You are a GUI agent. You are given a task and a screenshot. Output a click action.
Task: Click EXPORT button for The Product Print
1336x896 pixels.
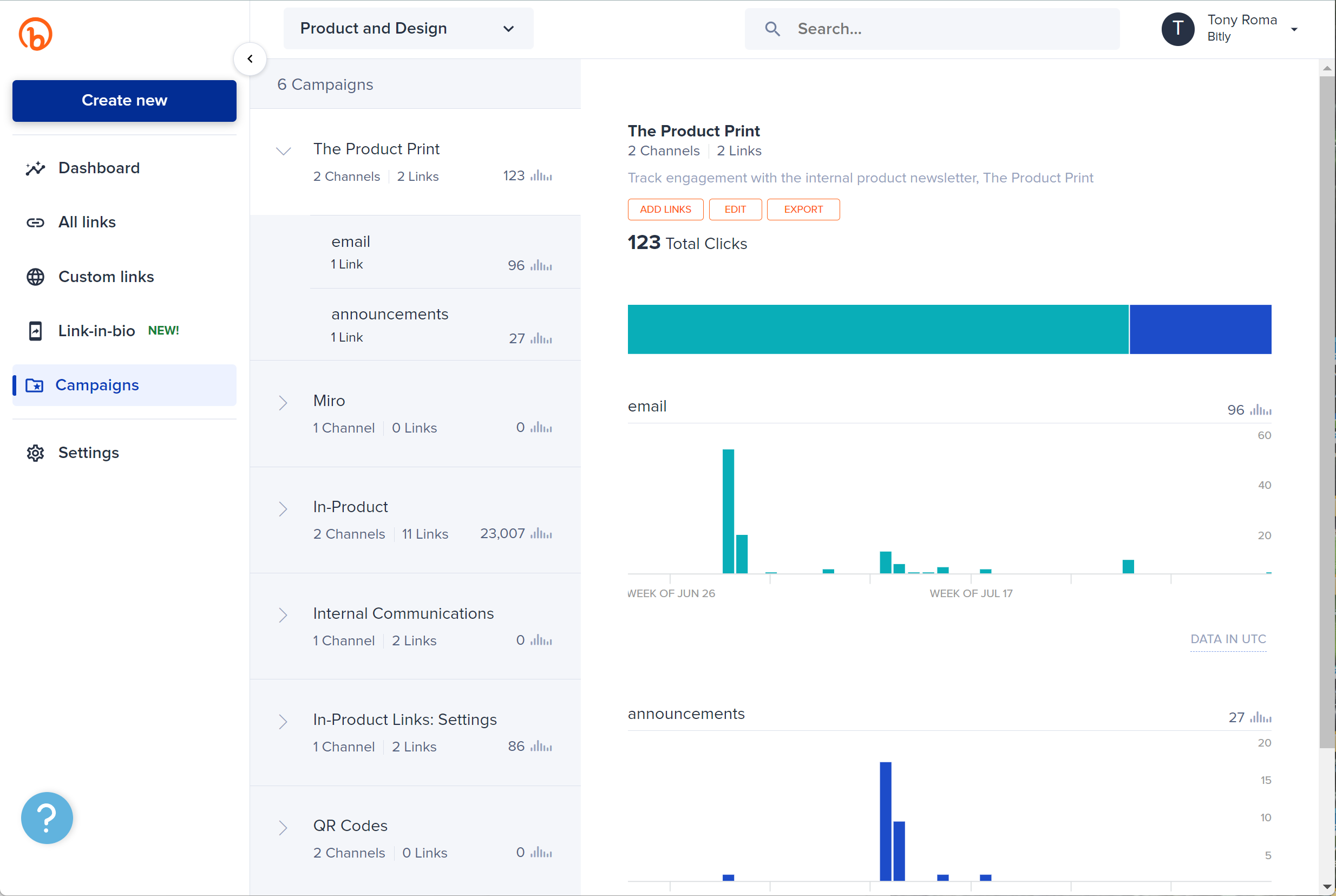[802, 209]
